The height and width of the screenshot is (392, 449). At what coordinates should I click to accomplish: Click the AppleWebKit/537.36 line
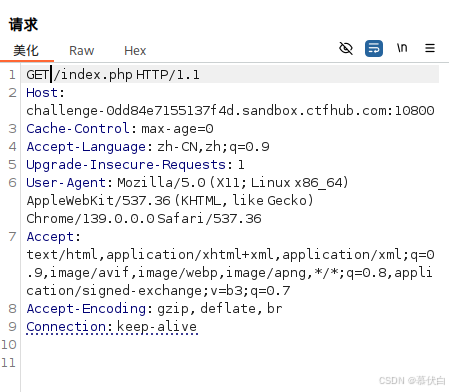(x=170, y=201)
